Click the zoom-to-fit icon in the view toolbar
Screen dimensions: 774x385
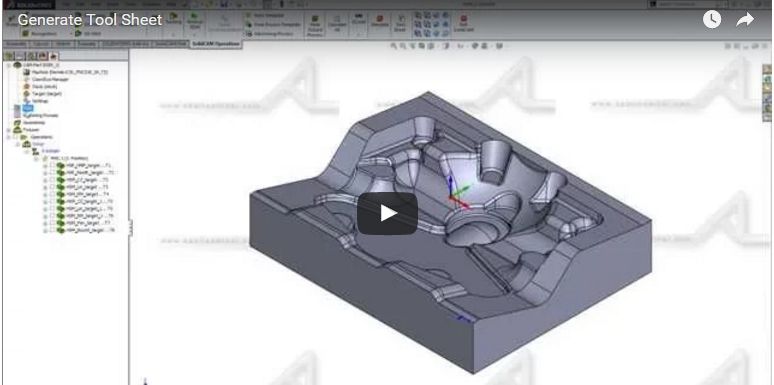click(x=393, y=46)
